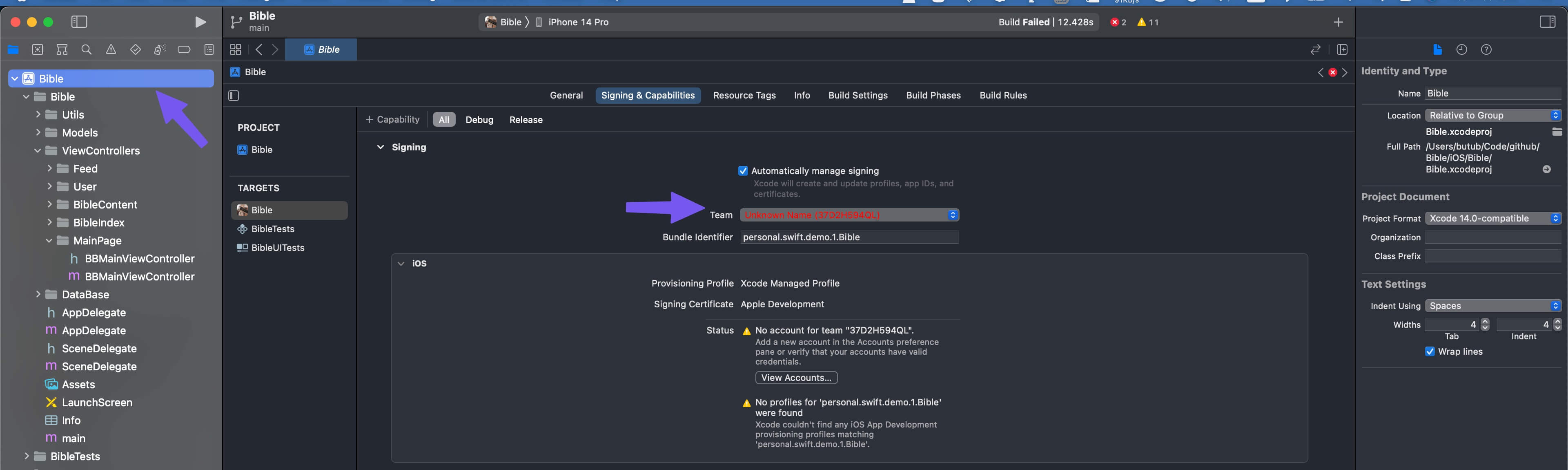1568x470 pixels.
Task: Open the Location Relative to Group dropdown
Action: click(x=1493, y=115)
